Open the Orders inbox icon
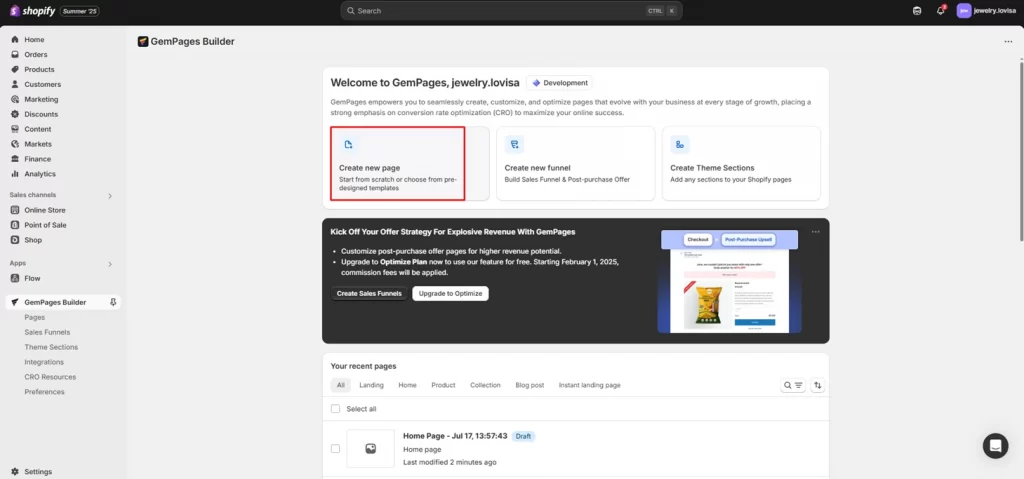Image resolution: width=1024 pixels, height=479 pixels. [14, 55]
